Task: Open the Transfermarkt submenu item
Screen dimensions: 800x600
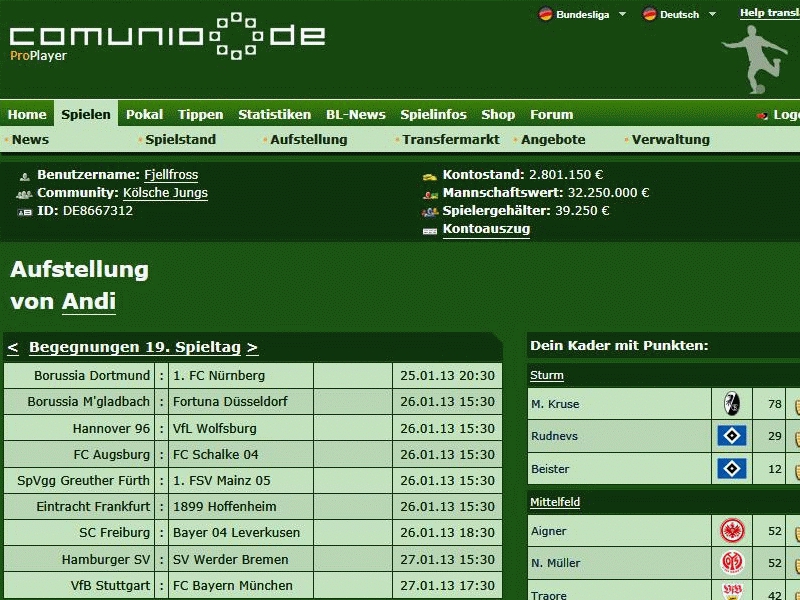Action: coord(451,139)
